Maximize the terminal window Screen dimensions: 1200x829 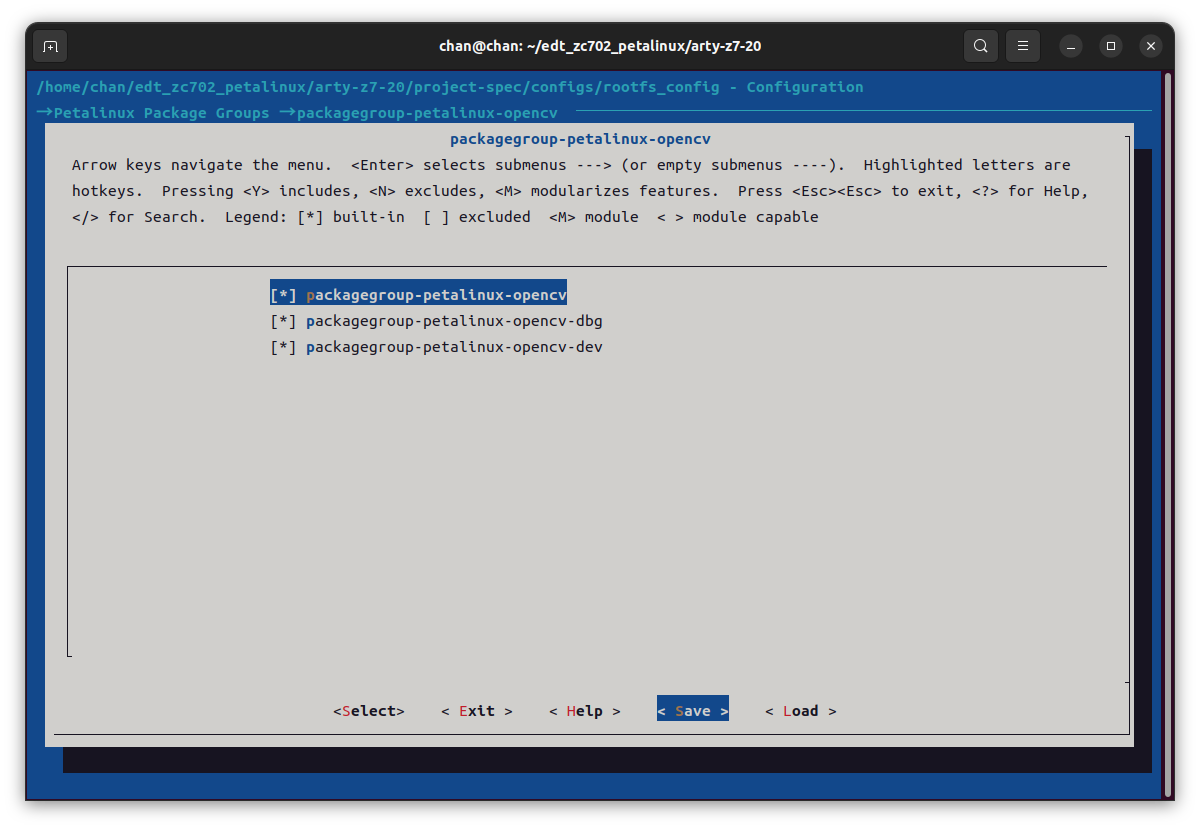(1111, 46)
